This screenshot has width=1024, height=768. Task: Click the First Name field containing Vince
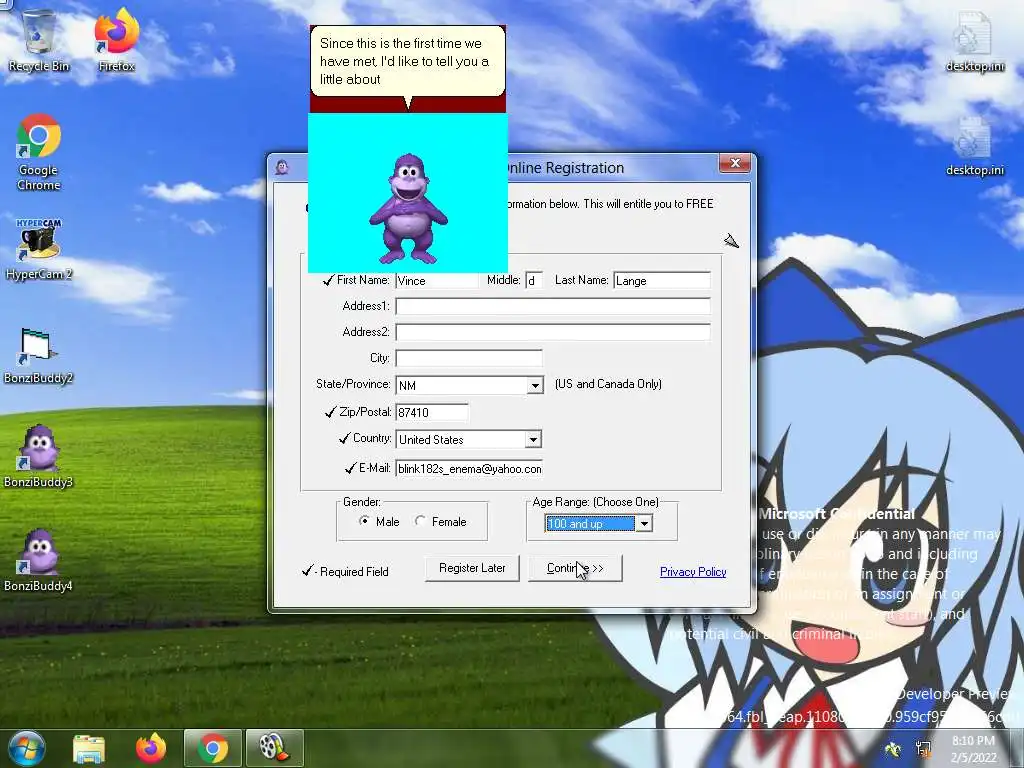[437, 280]
